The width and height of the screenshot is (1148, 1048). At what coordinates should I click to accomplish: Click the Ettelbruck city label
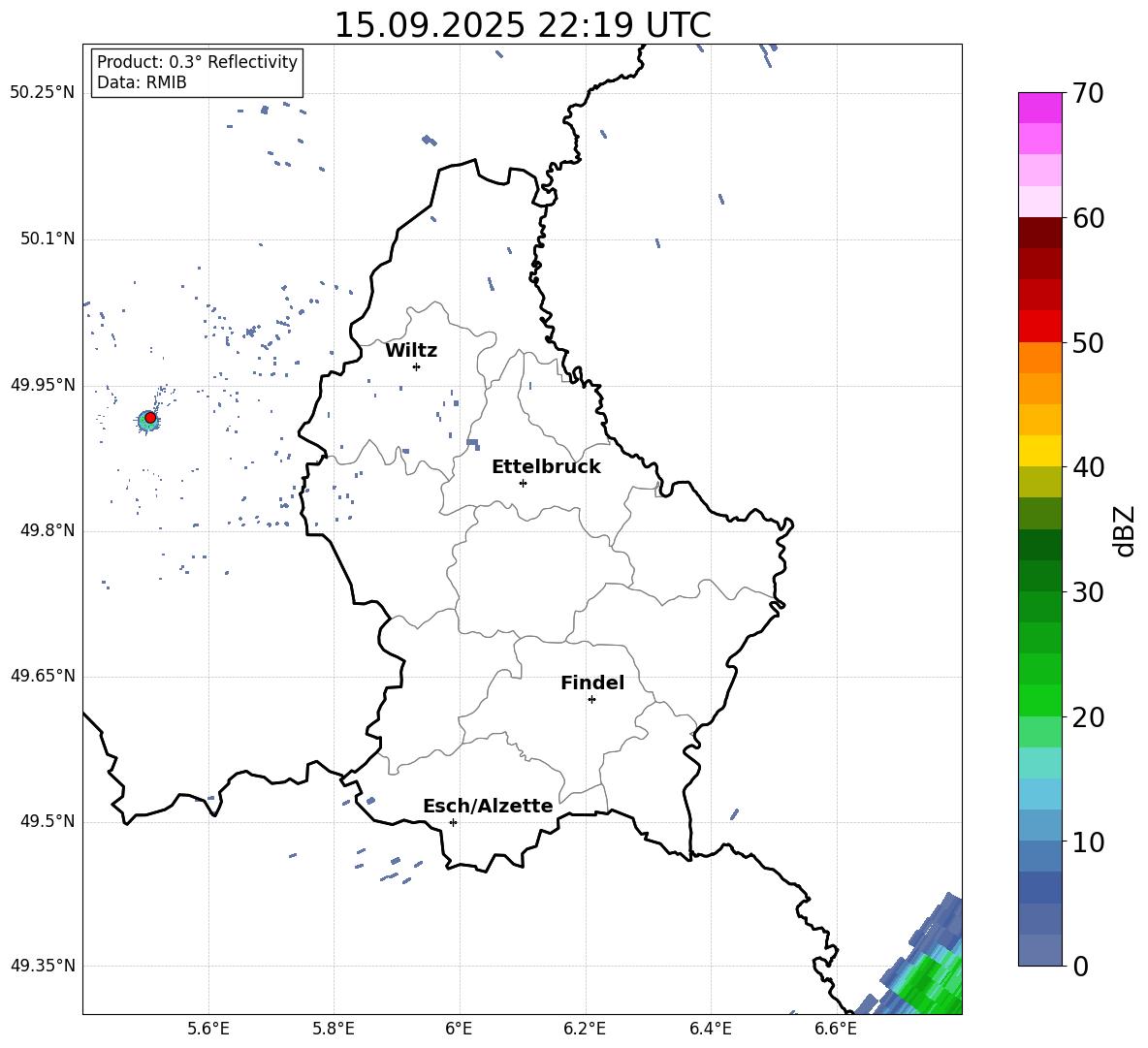[x=546, y=467]
